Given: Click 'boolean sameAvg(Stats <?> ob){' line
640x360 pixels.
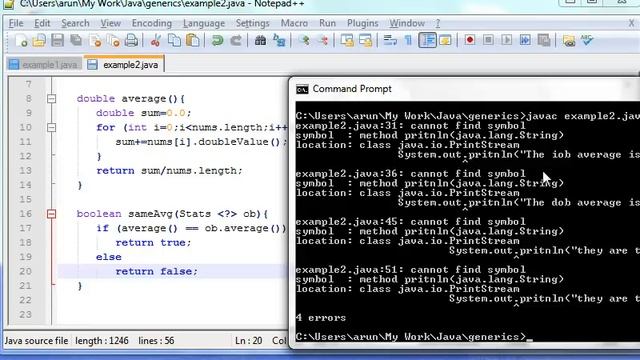Looking at the screenshot, I should [172, 214].
